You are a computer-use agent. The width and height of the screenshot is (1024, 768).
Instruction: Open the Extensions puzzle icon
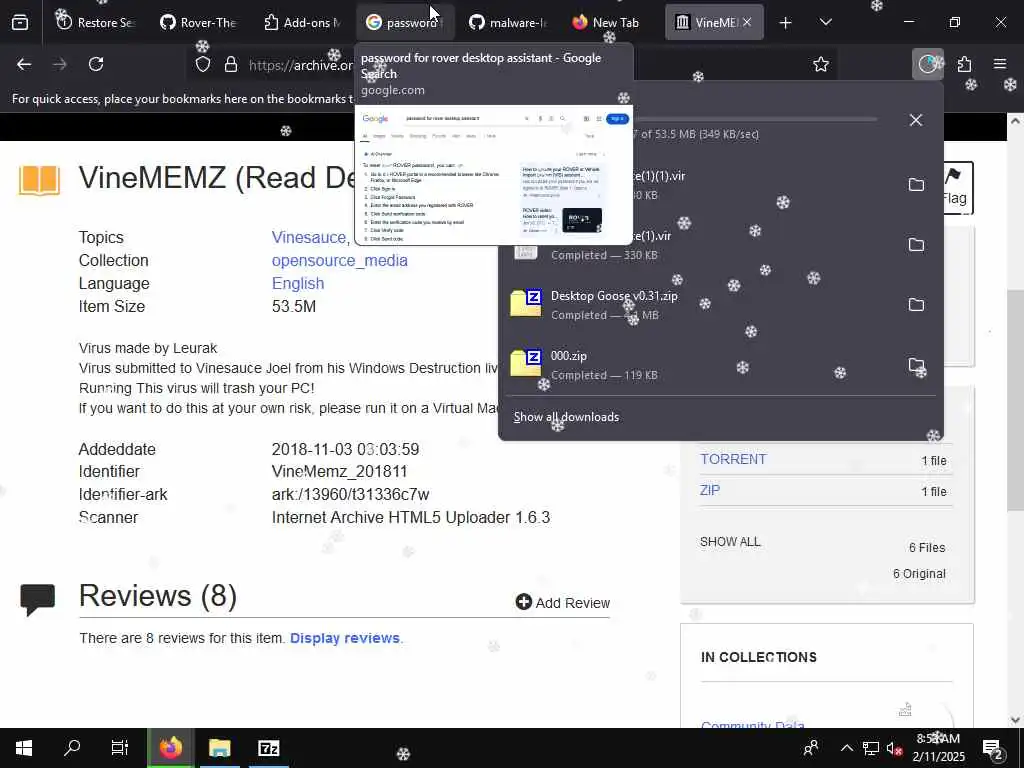tap(965, 64)
